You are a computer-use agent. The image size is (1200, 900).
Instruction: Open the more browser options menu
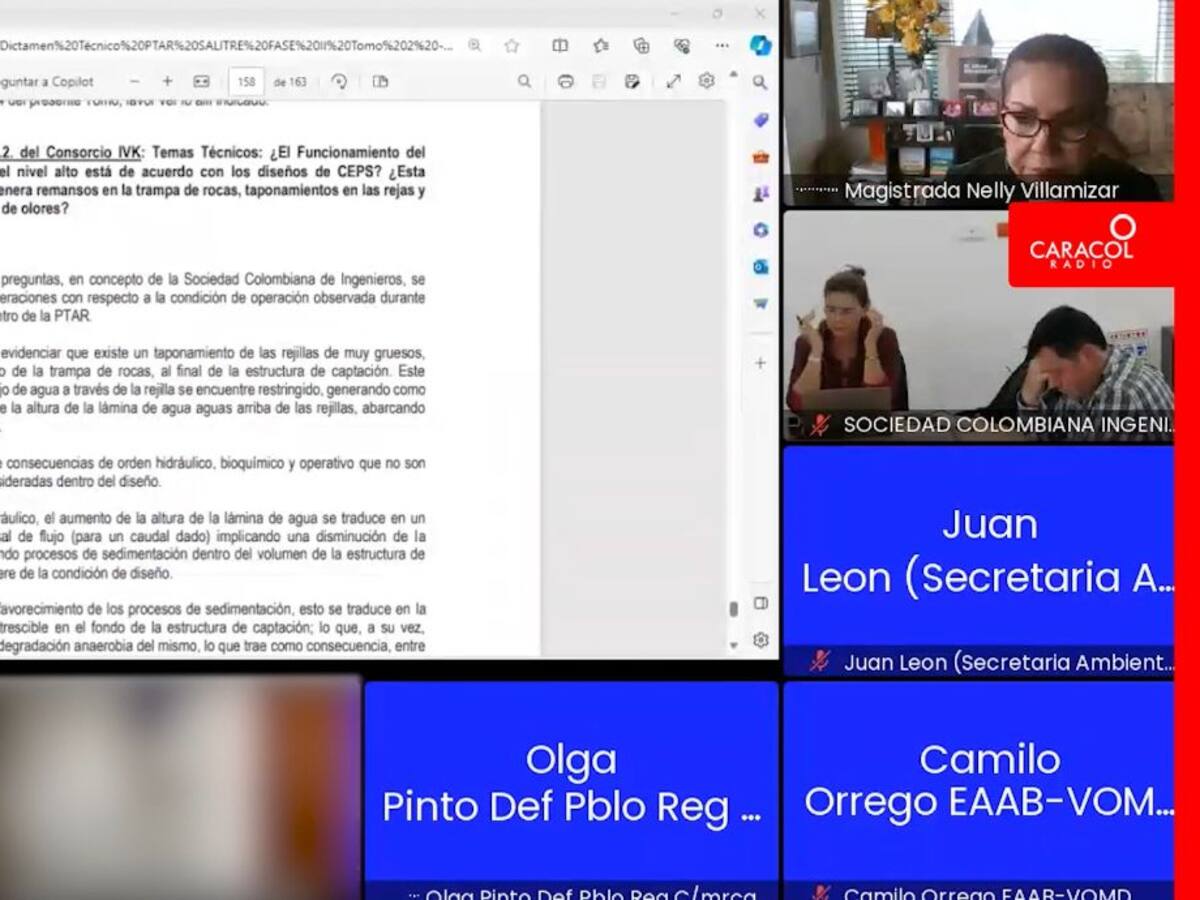pyautogui.click(x=722, y=46)
